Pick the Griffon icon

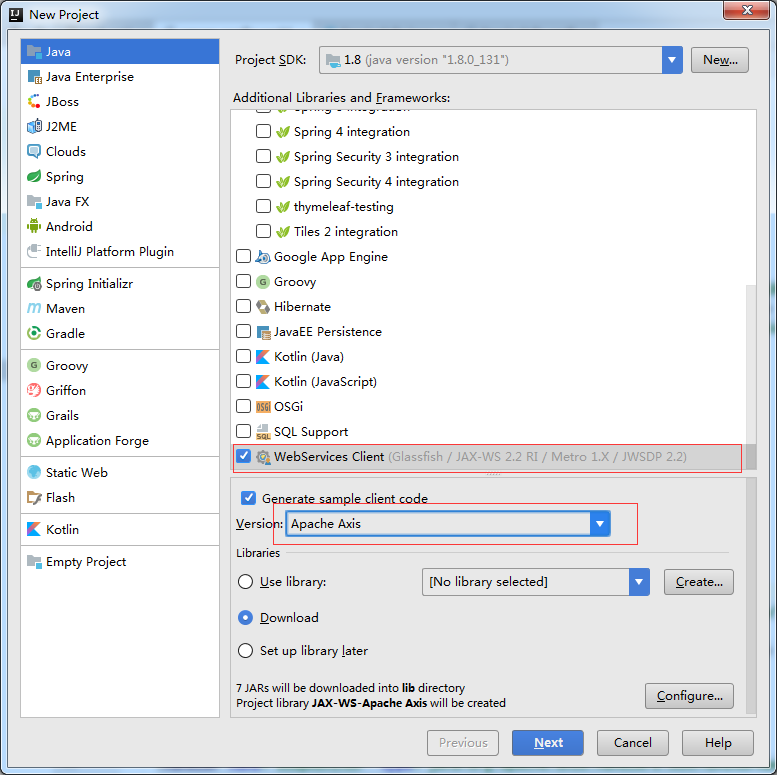coord(34,390)
